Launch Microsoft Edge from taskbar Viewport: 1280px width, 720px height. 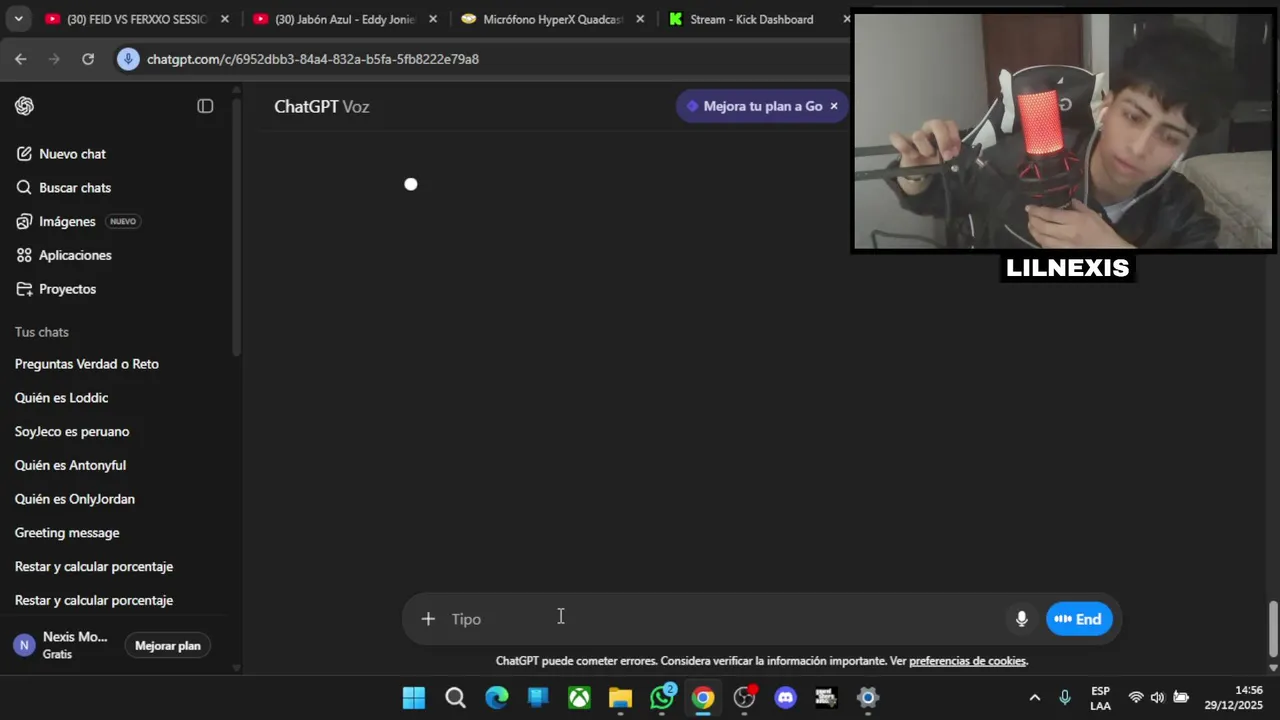click(496, 698)
